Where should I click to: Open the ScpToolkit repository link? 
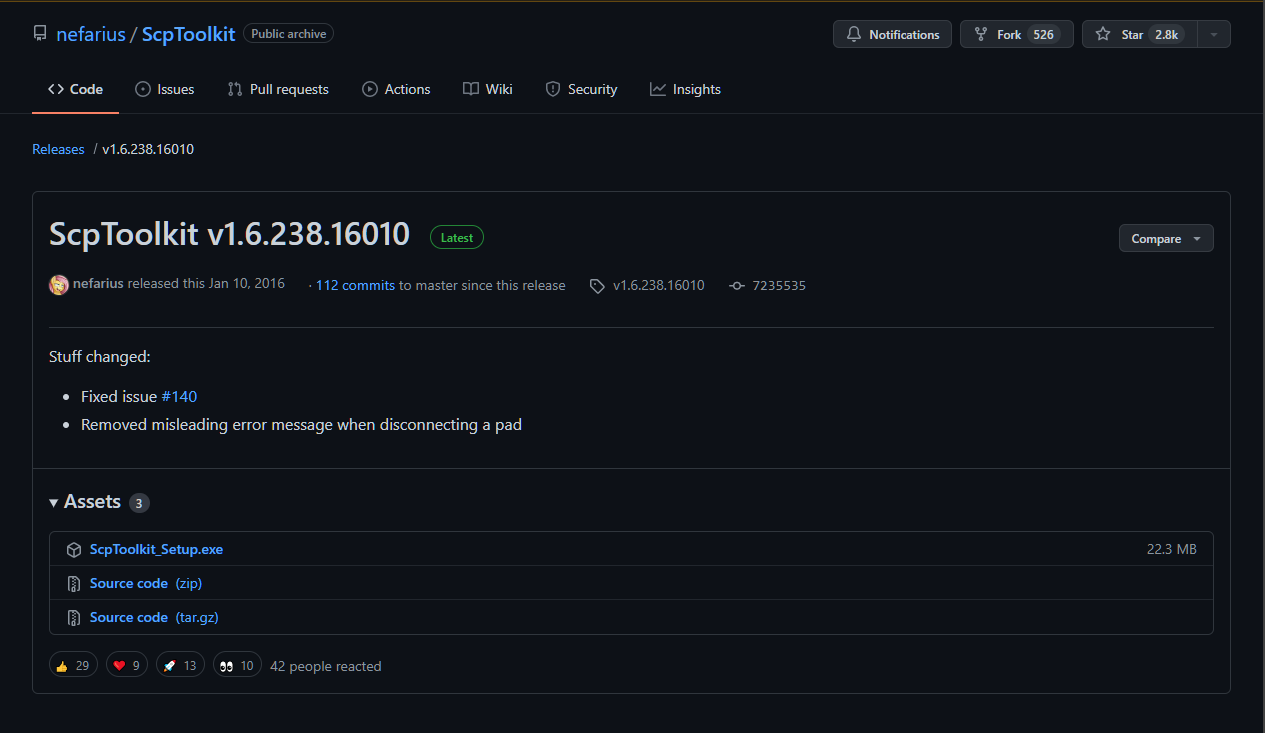point(188,34)
